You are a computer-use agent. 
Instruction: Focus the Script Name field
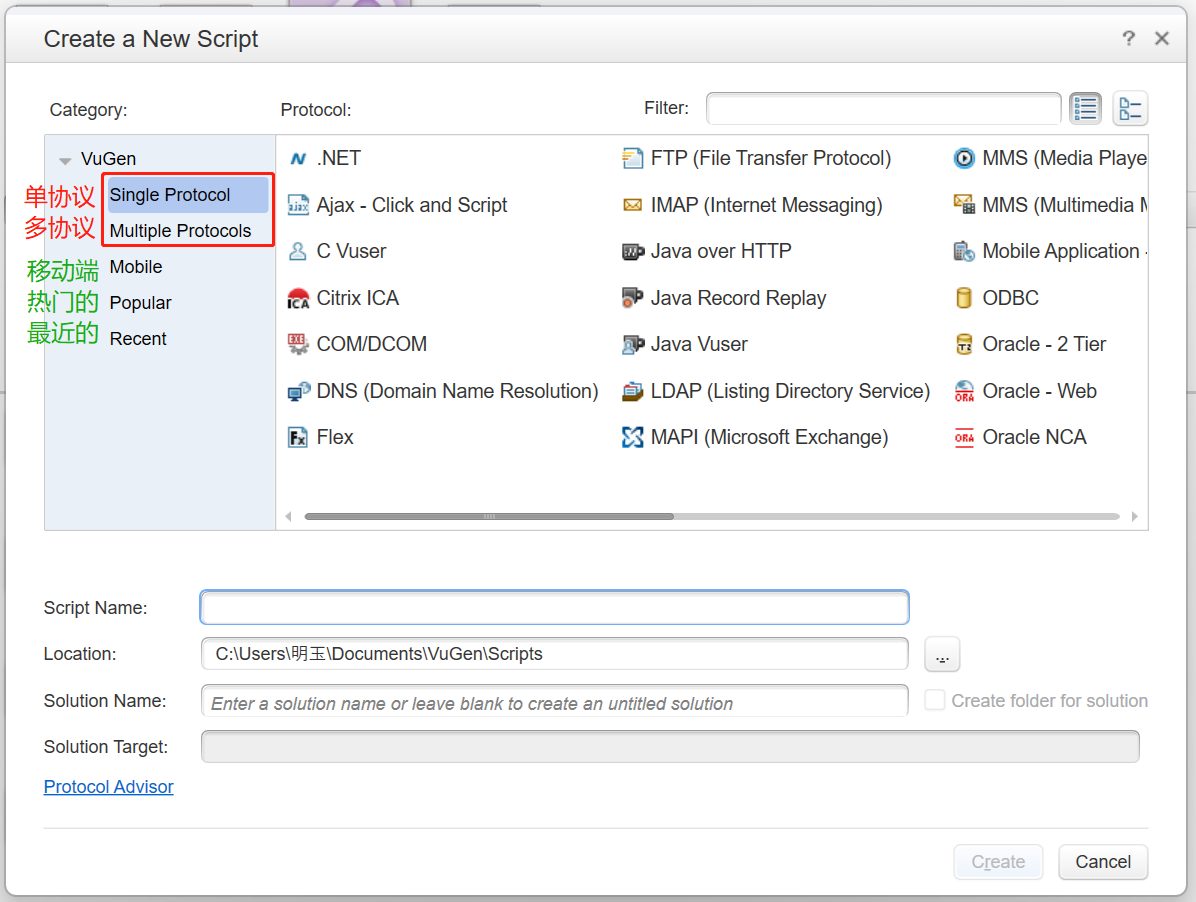555,608
